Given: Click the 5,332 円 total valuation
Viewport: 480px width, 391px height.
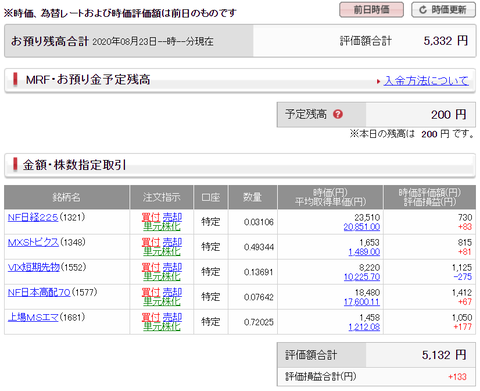Looking at the screenshot, I should pyautogui.click(x=446, y=41).
